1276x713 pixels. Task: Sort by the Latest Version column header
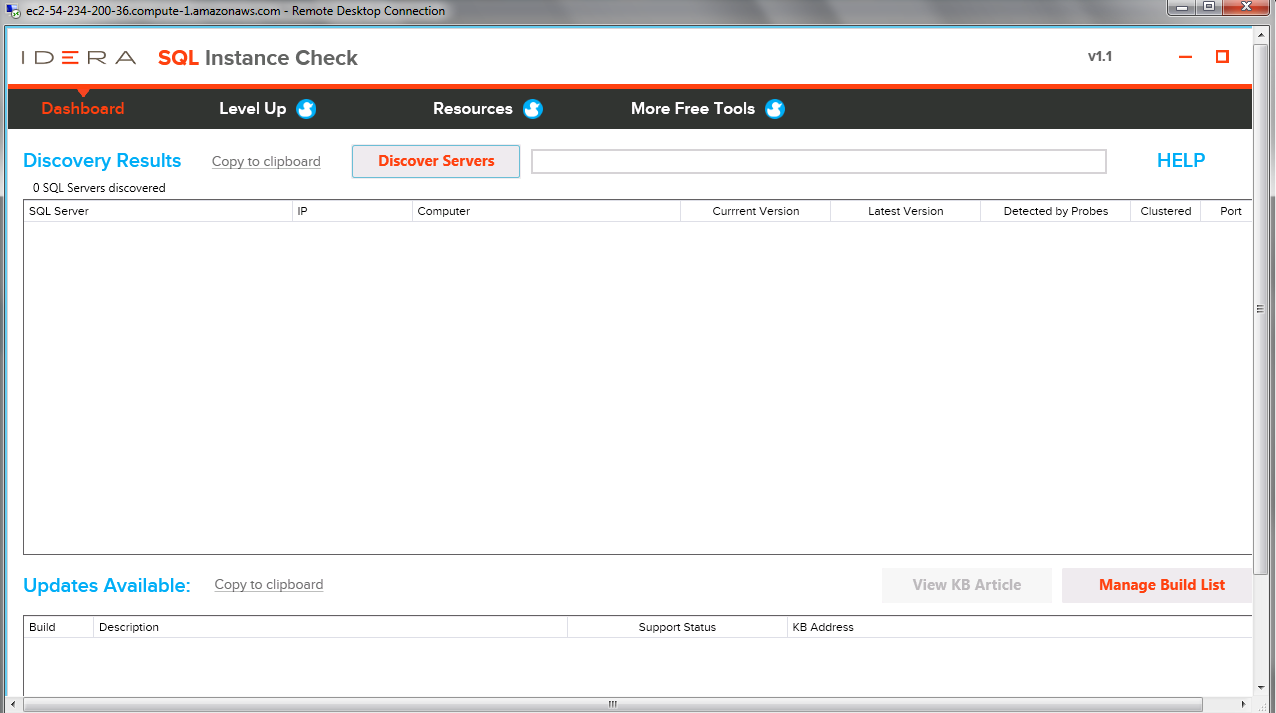[x=905, y=211]
